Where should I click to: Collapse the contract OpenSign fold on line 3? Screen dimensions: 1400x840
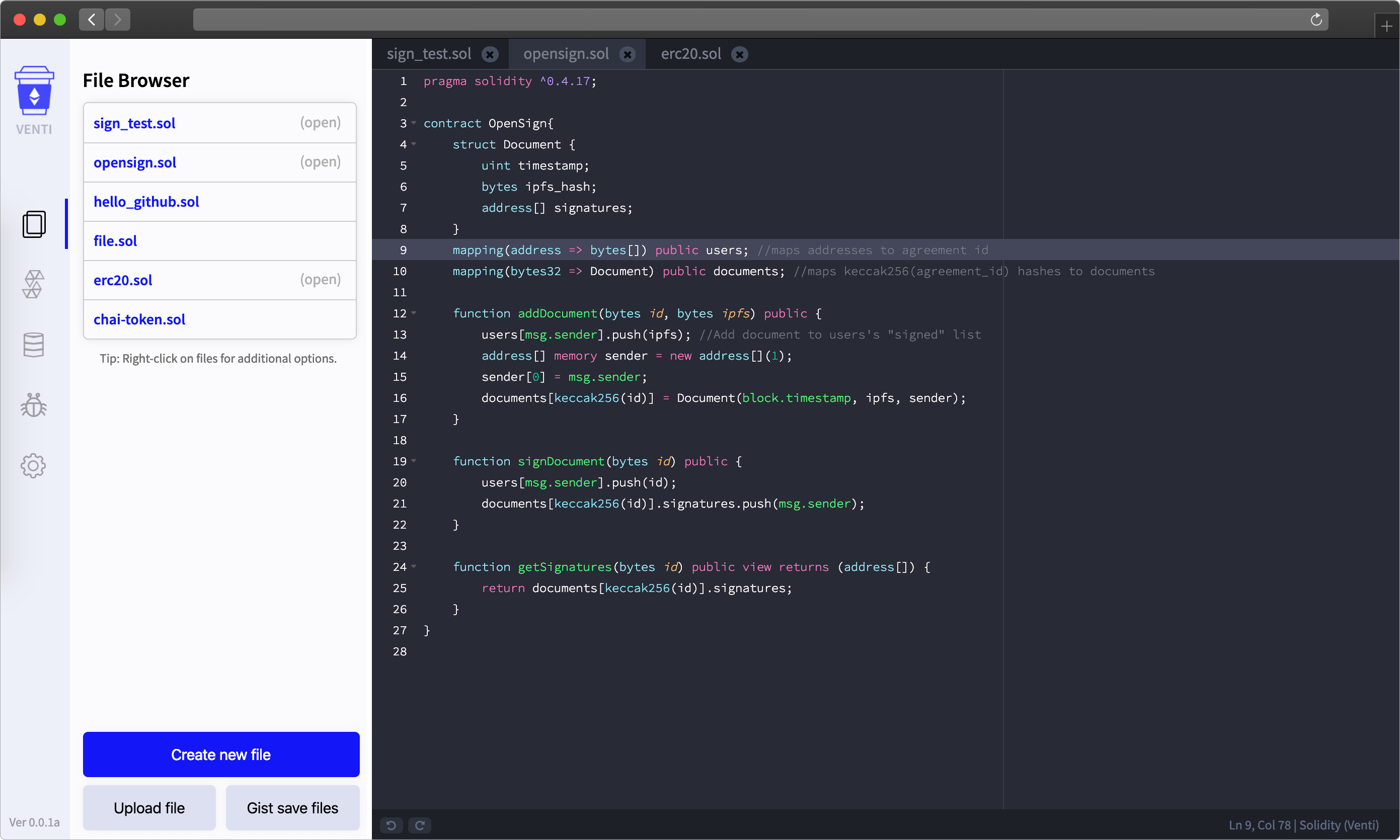coord(414,123)
